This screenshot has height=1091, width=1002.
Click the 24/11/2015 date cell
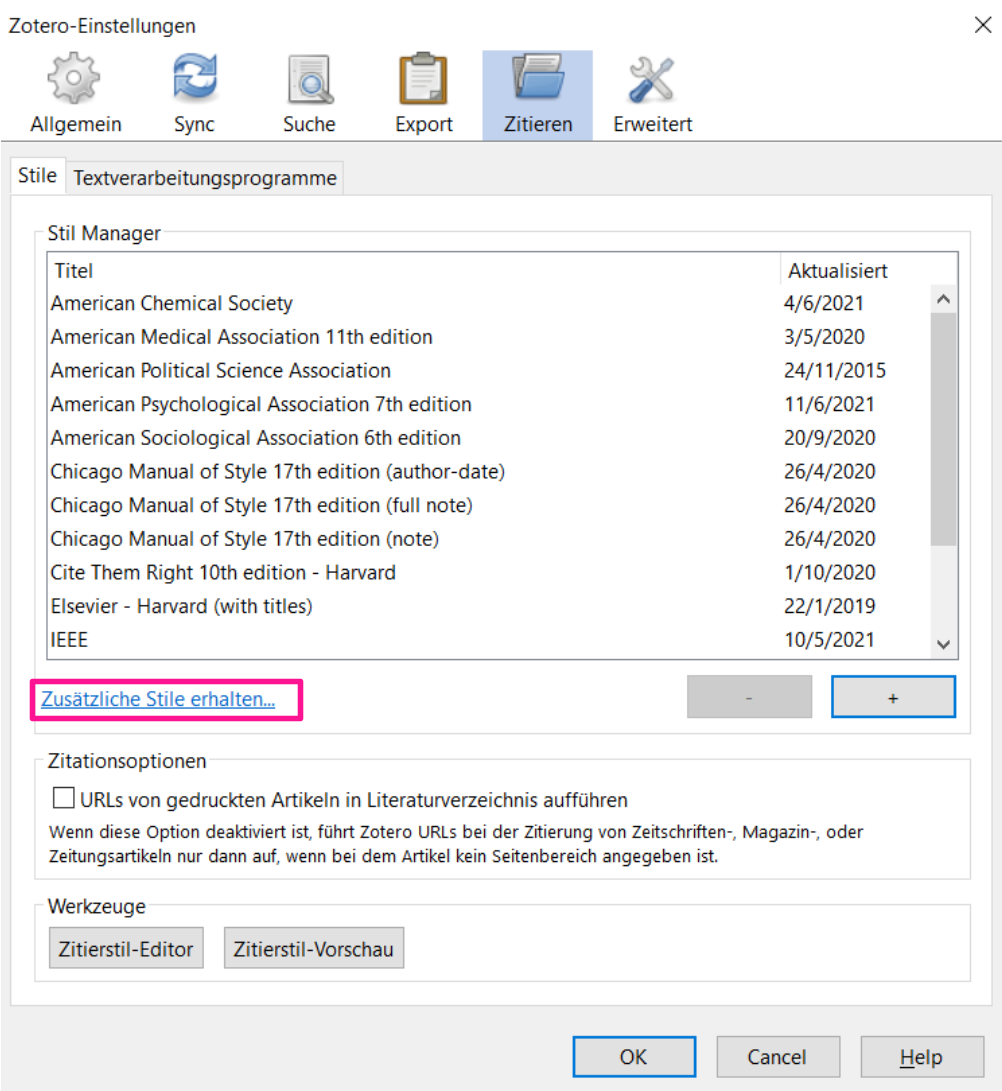[x=835, y=370]
